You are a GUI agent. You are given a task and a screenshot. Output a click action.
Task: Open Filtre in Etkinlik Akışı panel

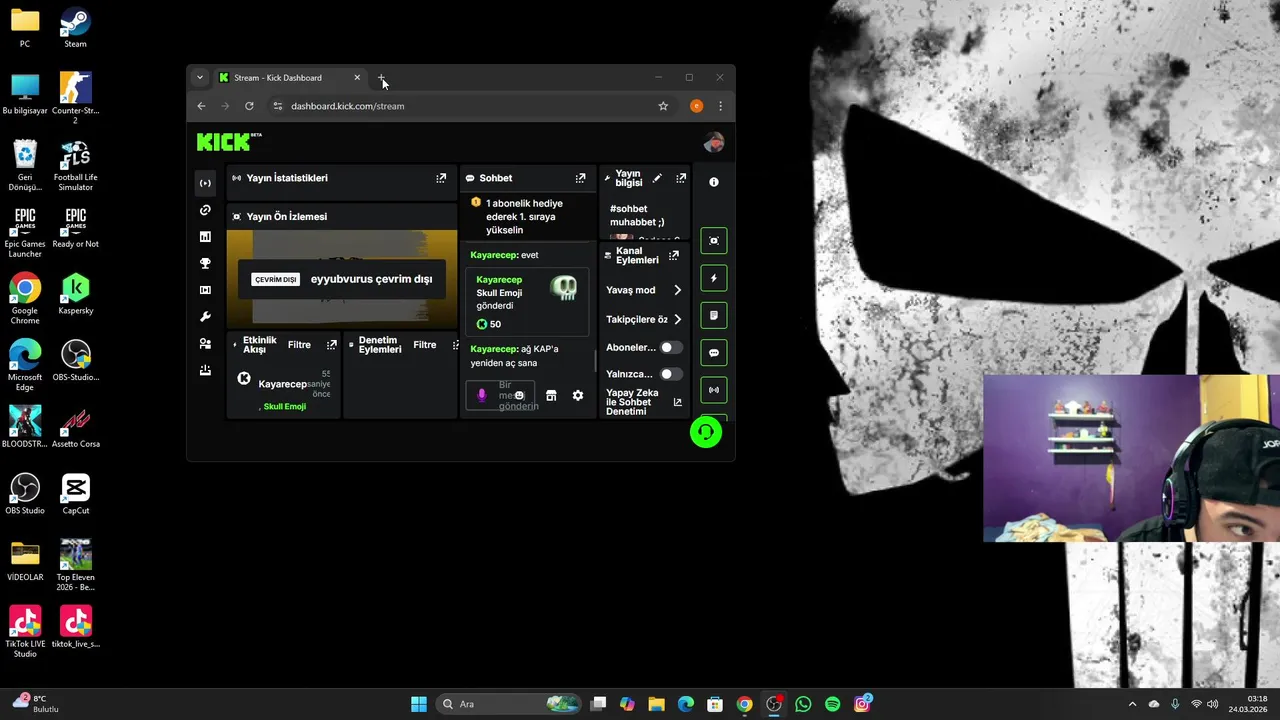299,345
